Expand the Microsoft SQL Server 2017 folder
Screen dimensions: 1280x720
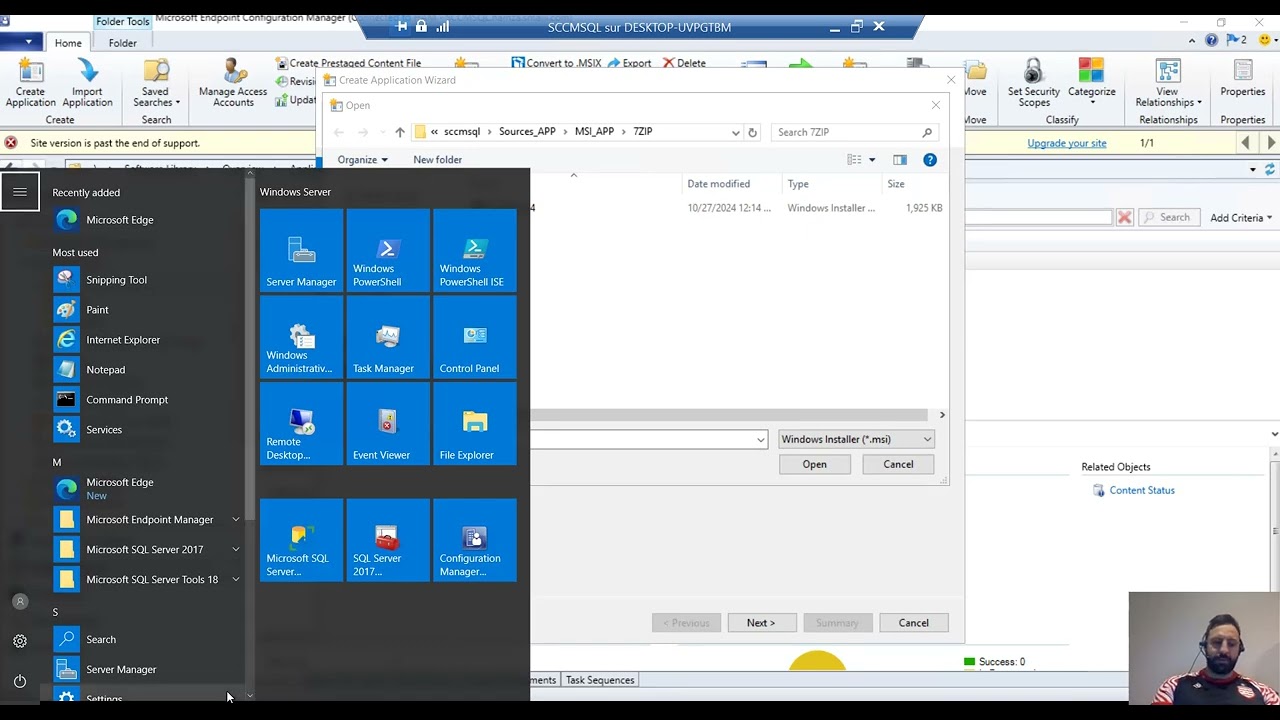pyautogui.click(x=236, y=550)
